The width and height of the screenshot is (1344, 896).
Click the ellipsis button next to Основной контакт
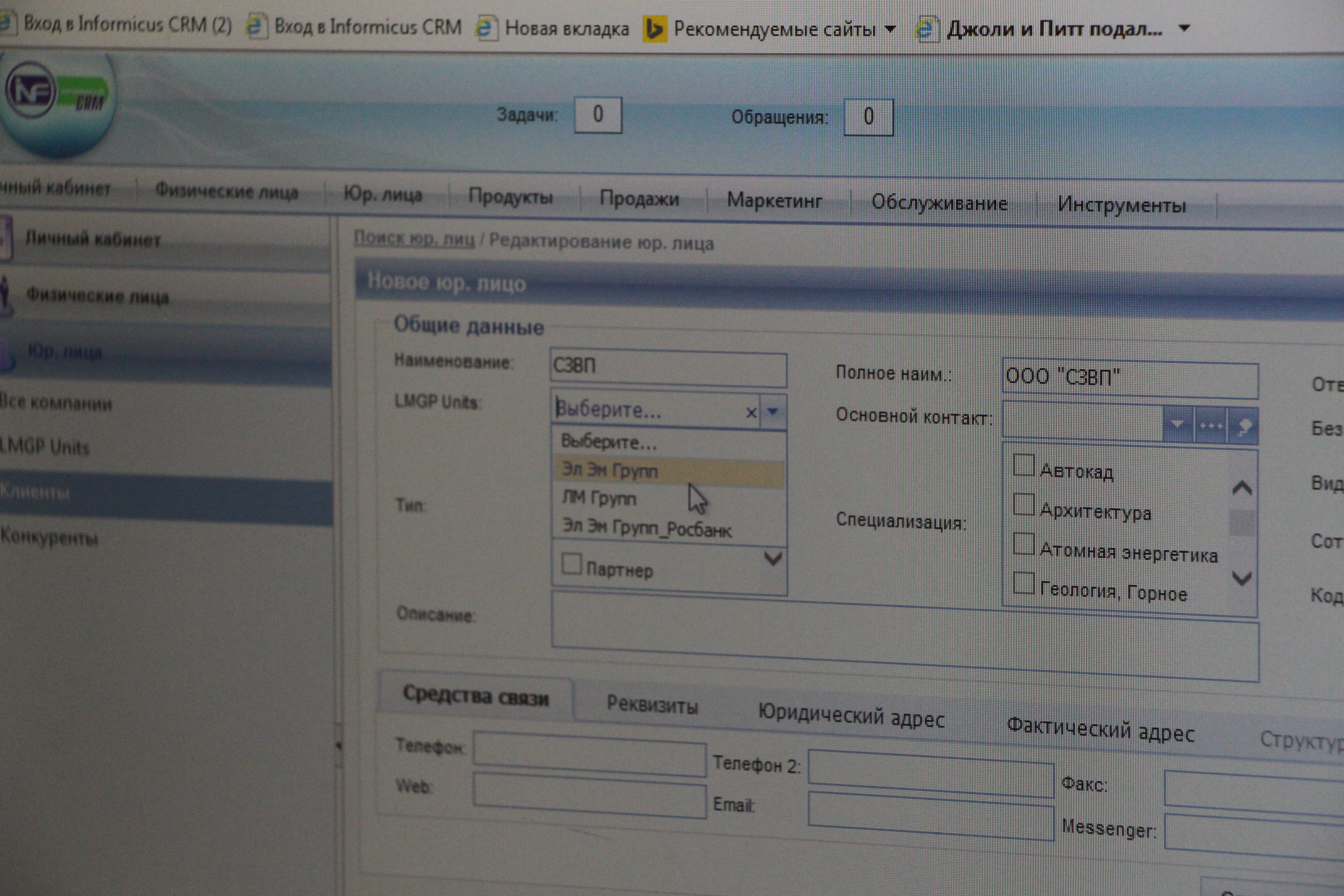pos(1210,426)
